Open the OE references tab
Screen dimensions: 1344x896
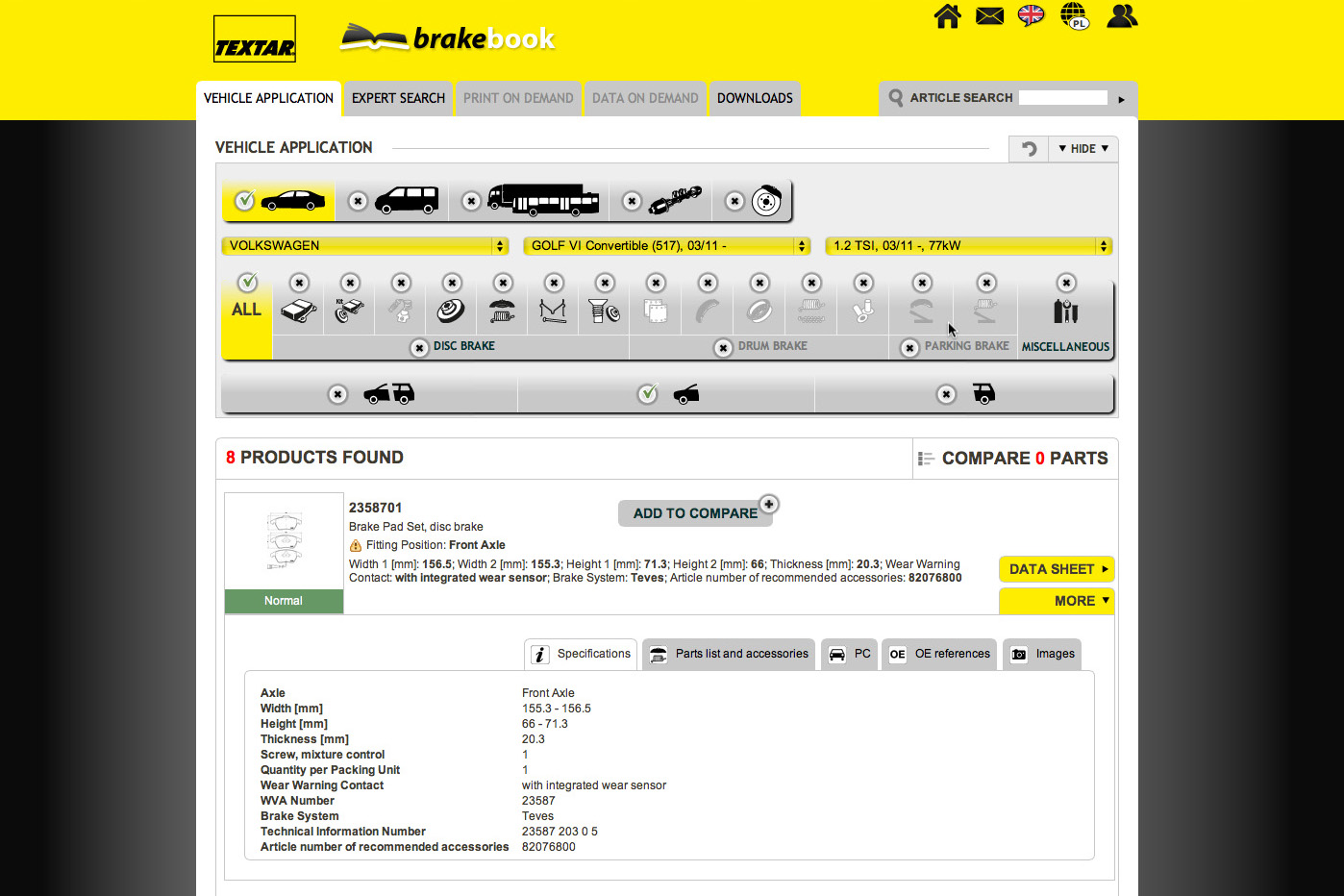pyautogui.click(x=939, y=654)
